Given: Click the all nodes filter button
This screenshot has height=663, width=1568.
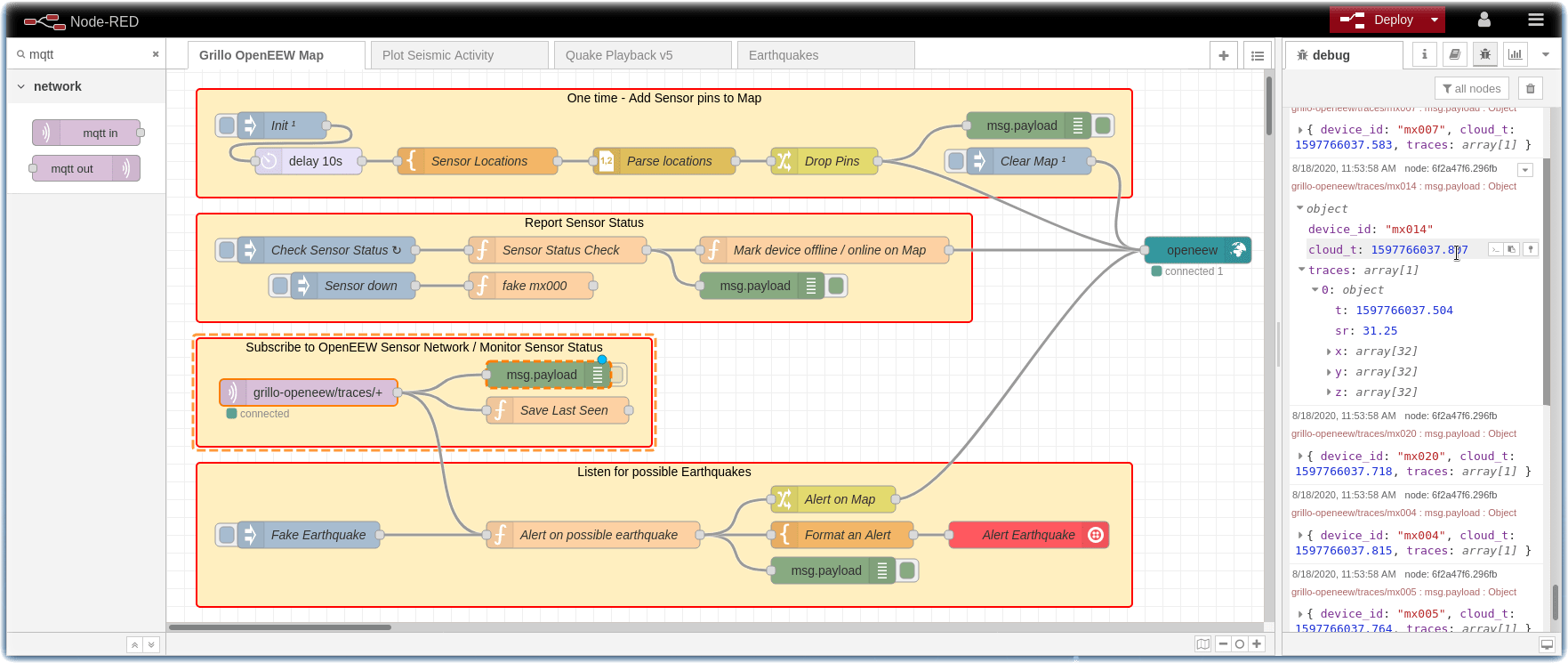Looking at the screenshot, I should (1471, 88).
